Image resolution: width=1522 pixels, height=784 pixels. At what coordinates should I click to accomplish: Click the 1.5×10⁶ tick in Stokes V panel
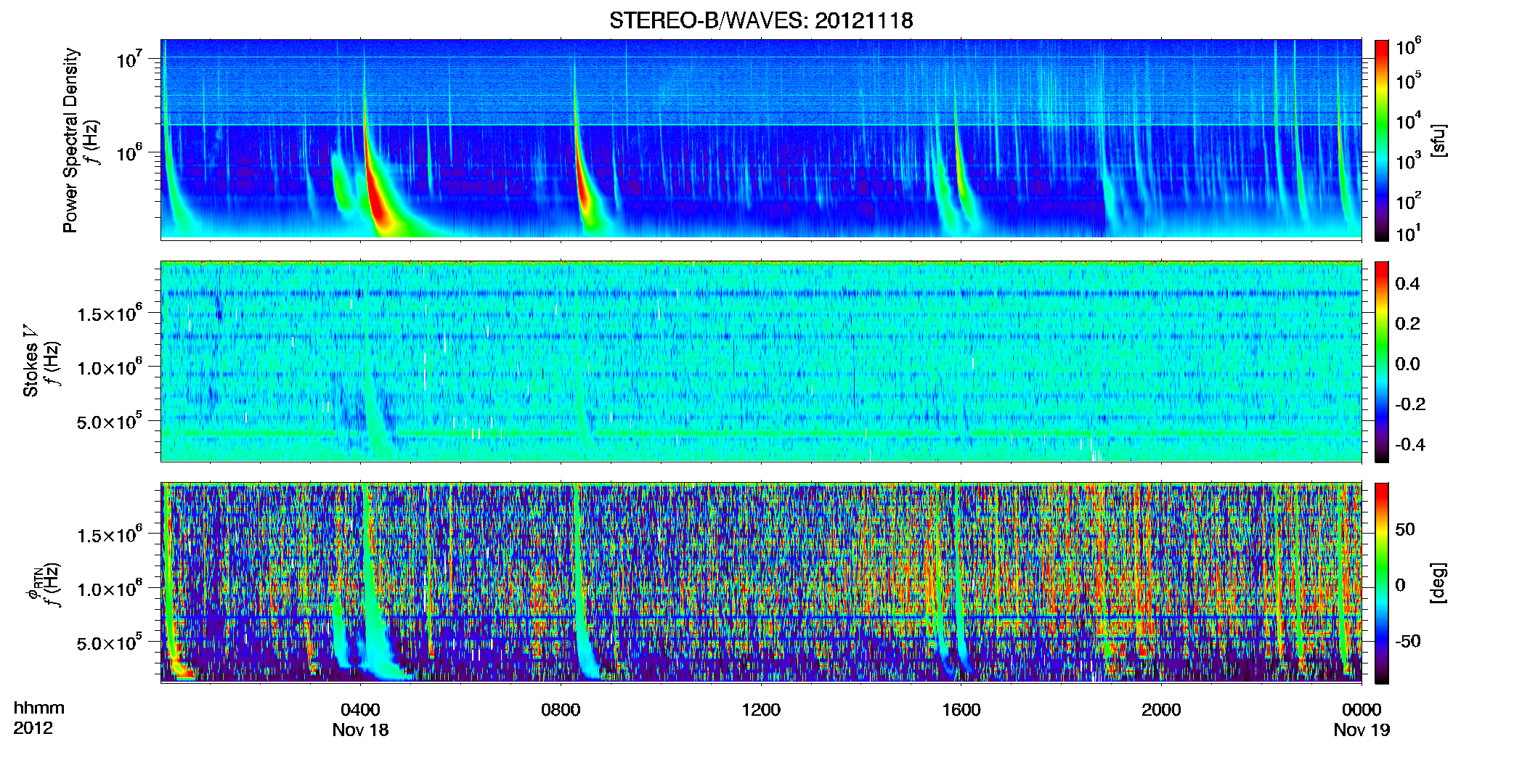point(110,314)
